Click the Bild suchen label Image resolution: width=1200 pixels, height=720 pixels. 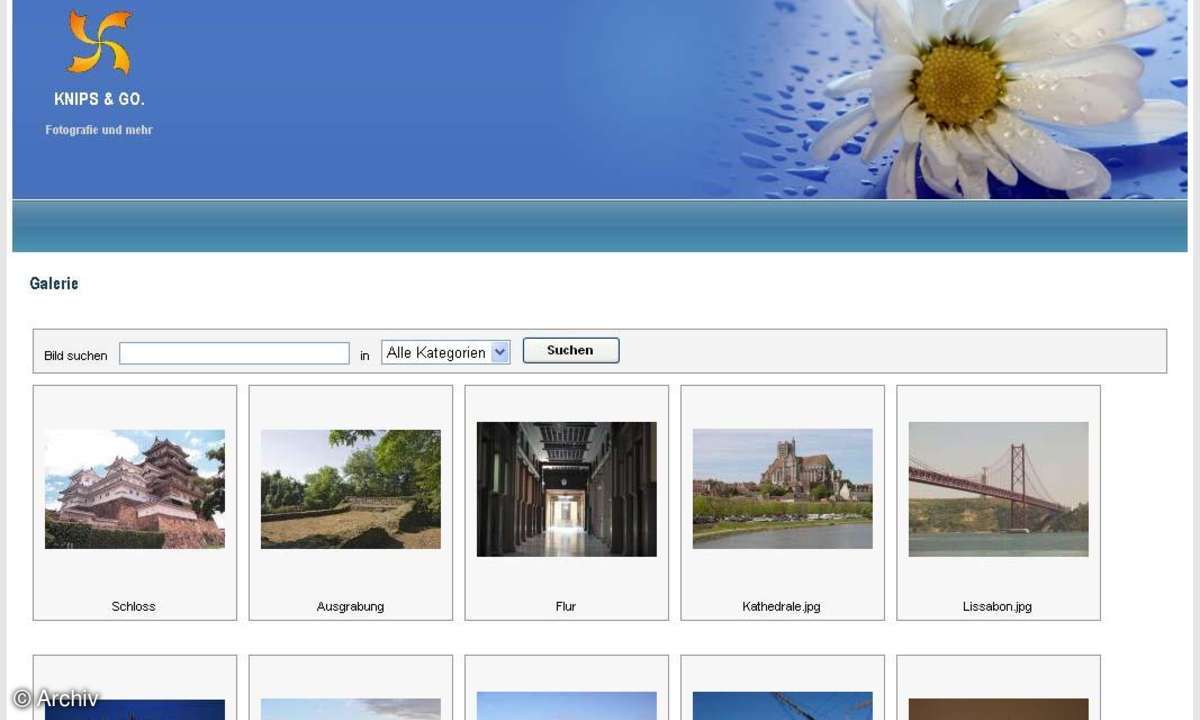(x=76, y=355)
